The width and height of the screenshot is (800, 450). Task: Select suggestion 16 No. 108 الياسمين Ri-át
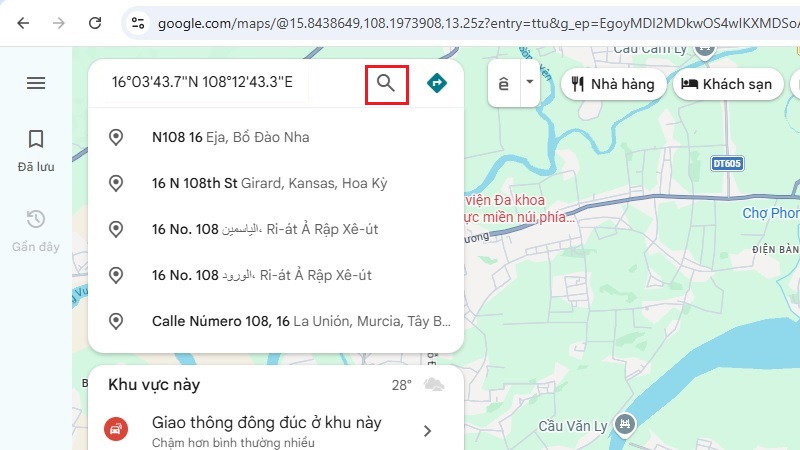(276, 229)
